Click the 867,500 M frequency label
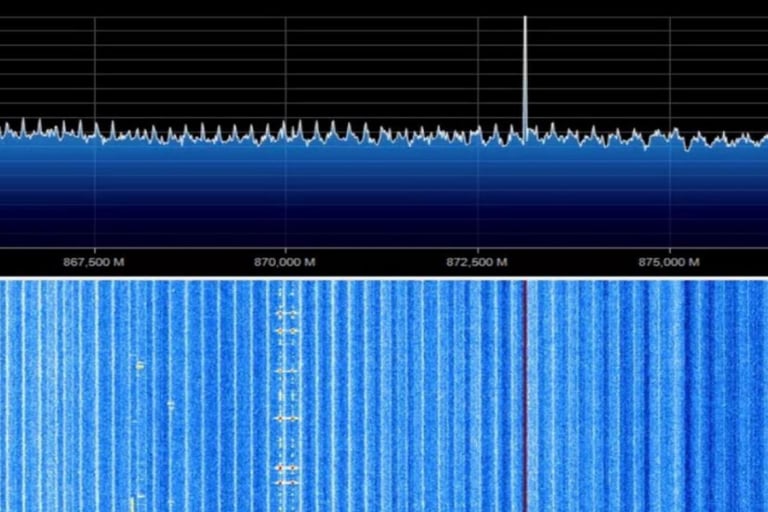Image resolution: width=768 pixels, height=512 pixels. 94,262
